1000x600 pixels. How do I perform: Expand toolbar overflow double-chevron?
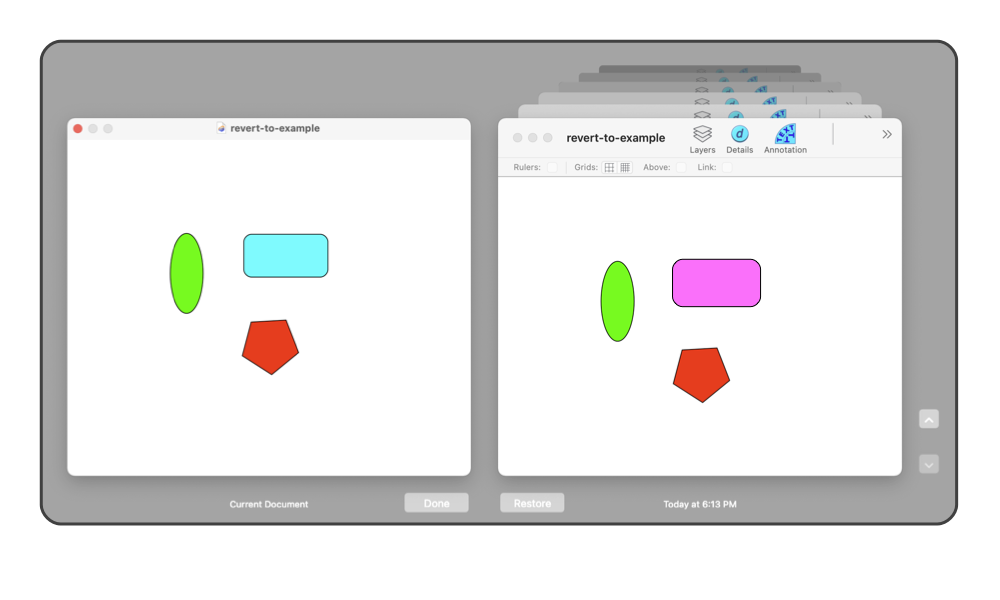click(886, 135)
